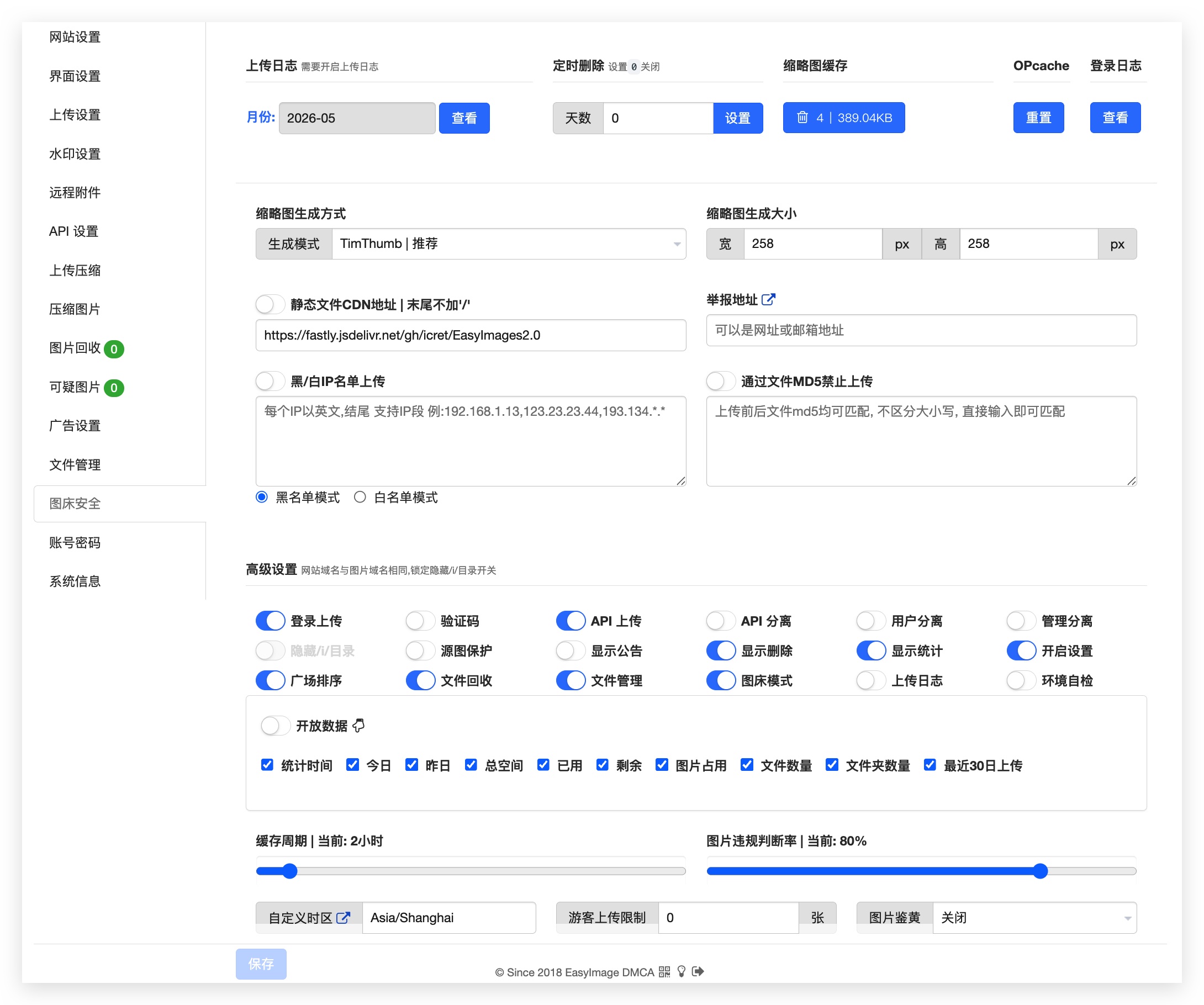The image size is (1204, 1005).
Task: Click the trash icon in thumbnail cache button
Action: (802, 118)
